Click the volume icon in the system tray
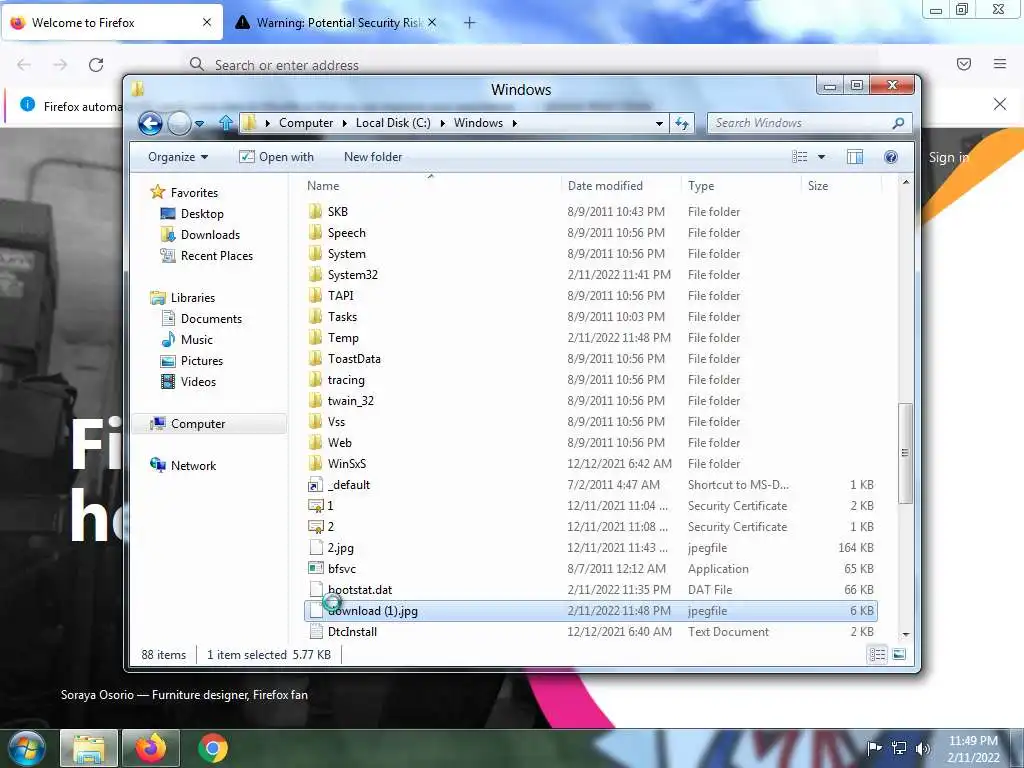The image size is (1024, 768). point(923,749)
